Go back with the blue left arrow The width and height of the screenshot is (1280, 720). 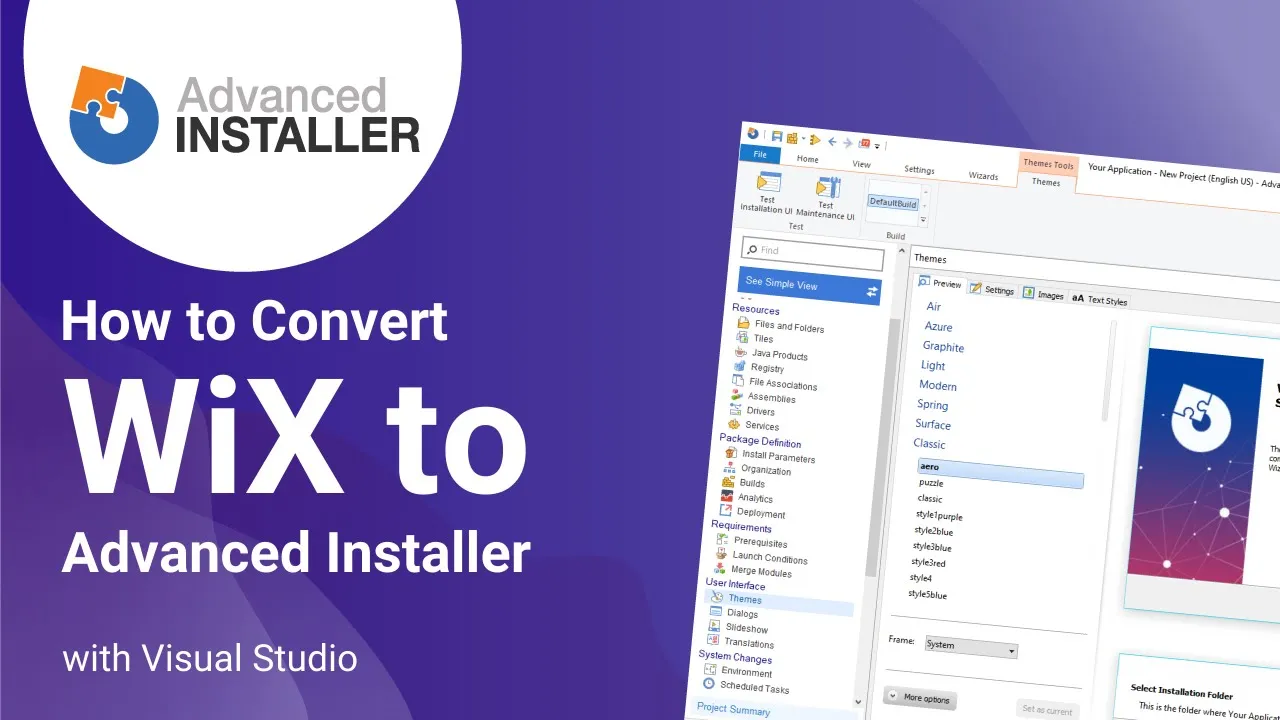(832, 141)
